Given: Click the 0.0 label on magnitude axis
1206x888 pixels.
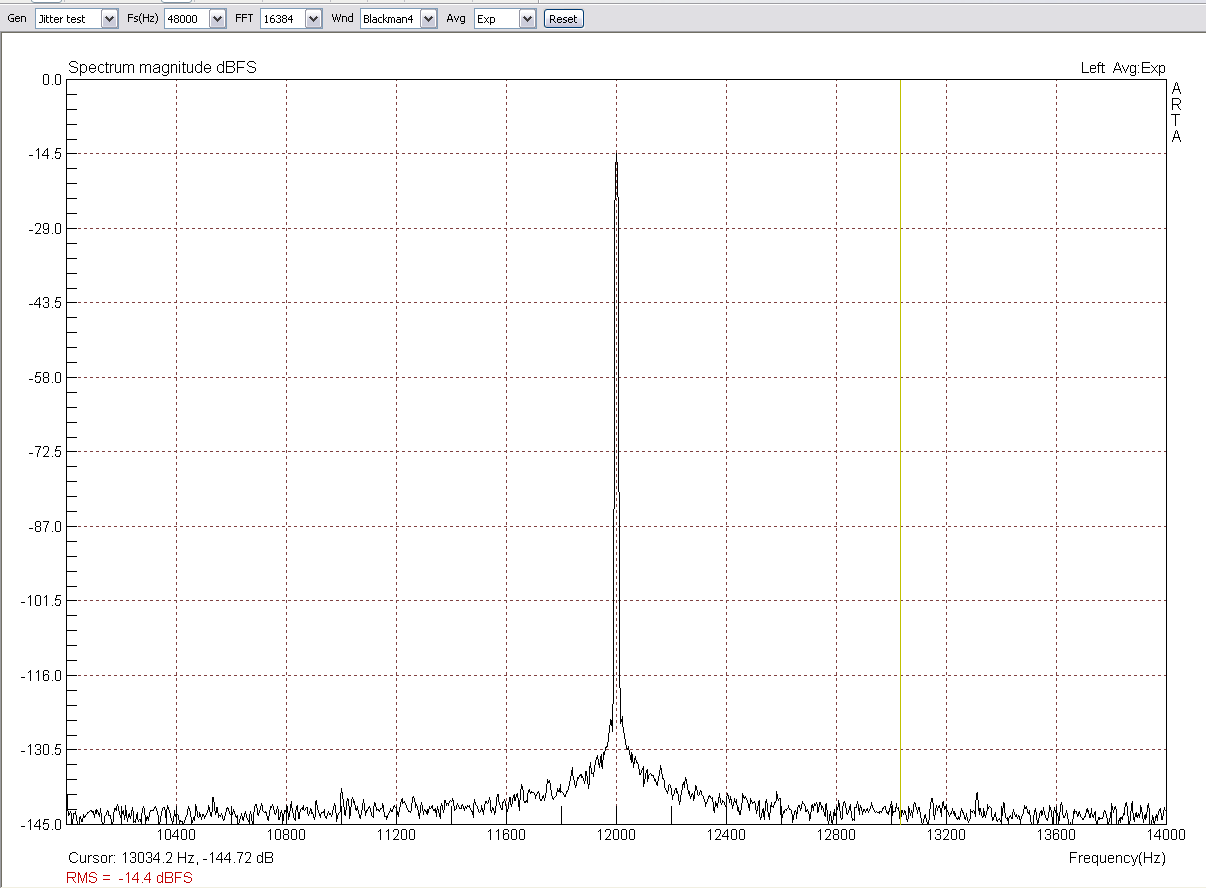Looking at the screenshot, I should pyautogui.click(x=50, y=80).
